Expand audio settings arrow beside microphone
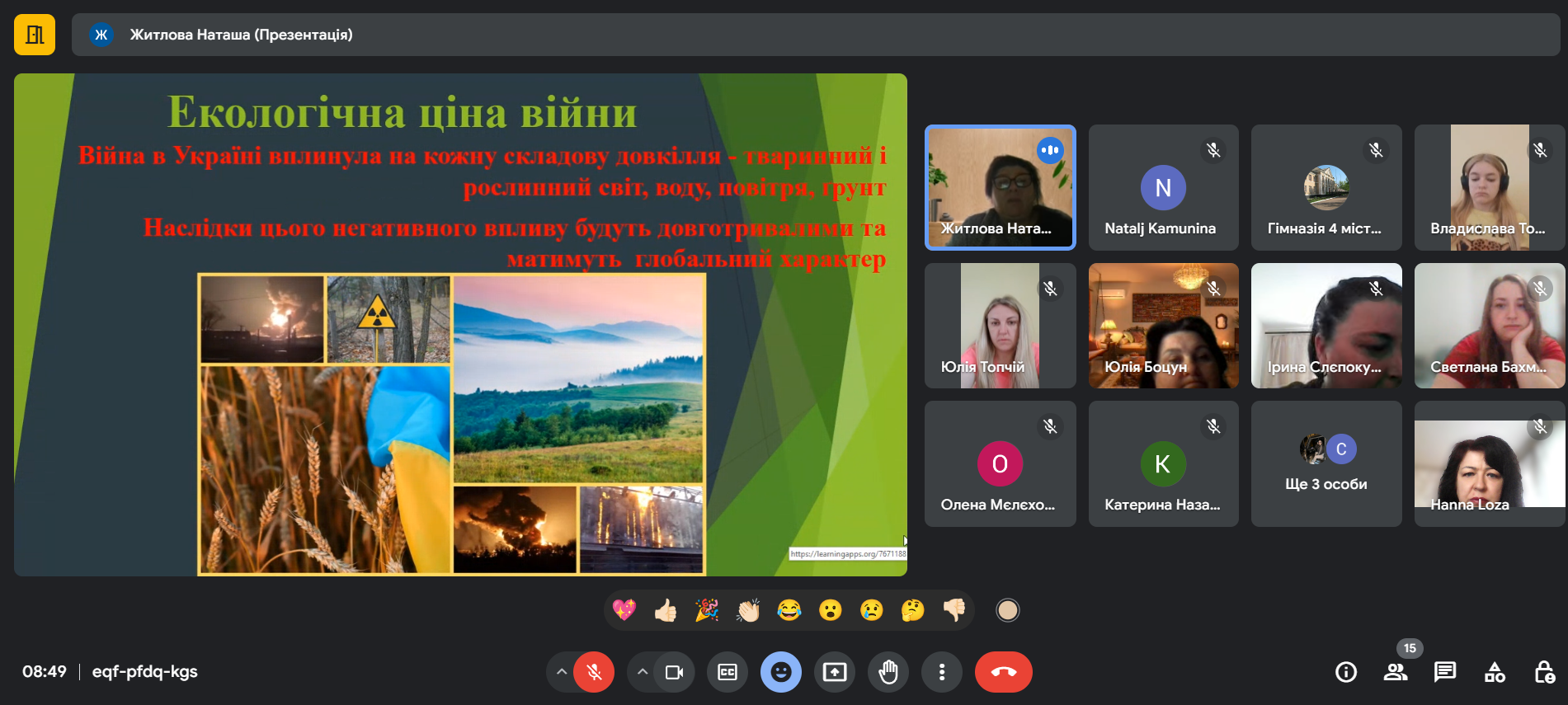This screenshot has height=705, width=1568. [561, 672]
